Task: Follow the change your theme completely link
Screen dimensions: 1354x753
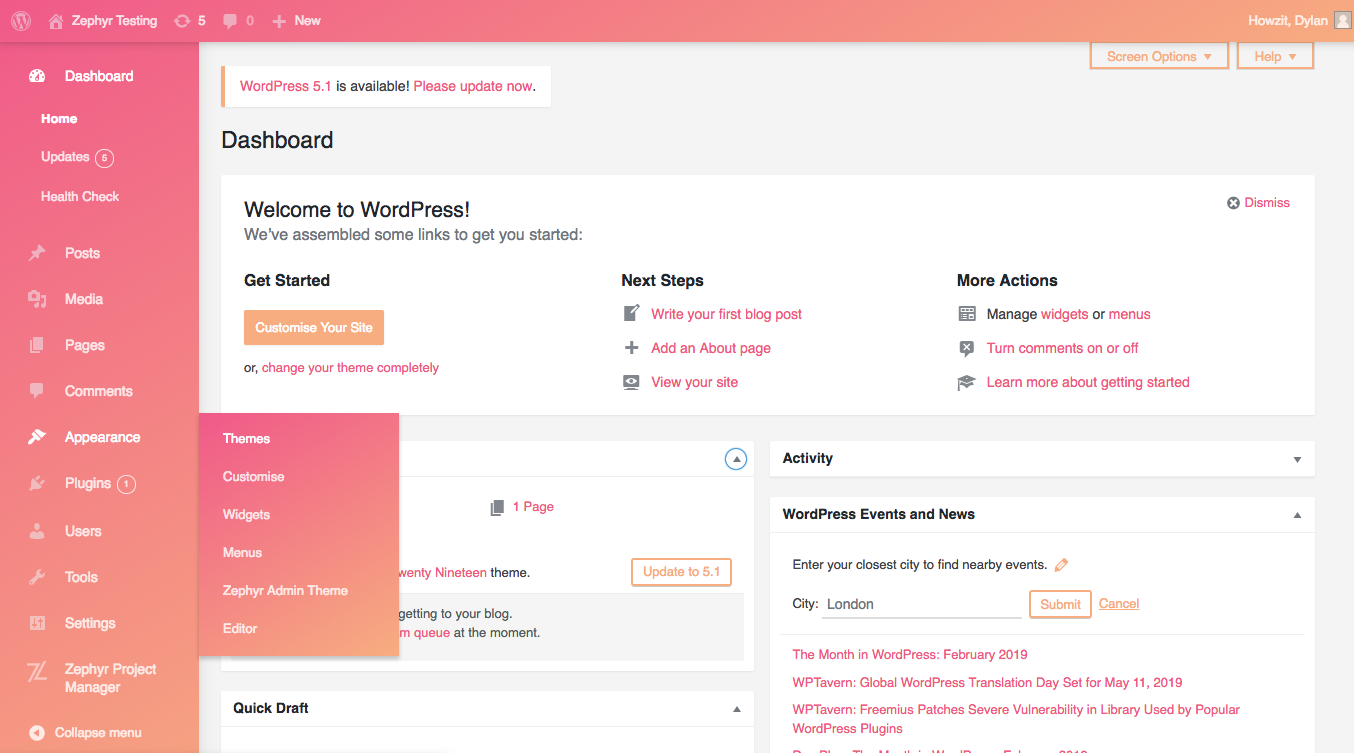Action: click(x=349, y=367)
